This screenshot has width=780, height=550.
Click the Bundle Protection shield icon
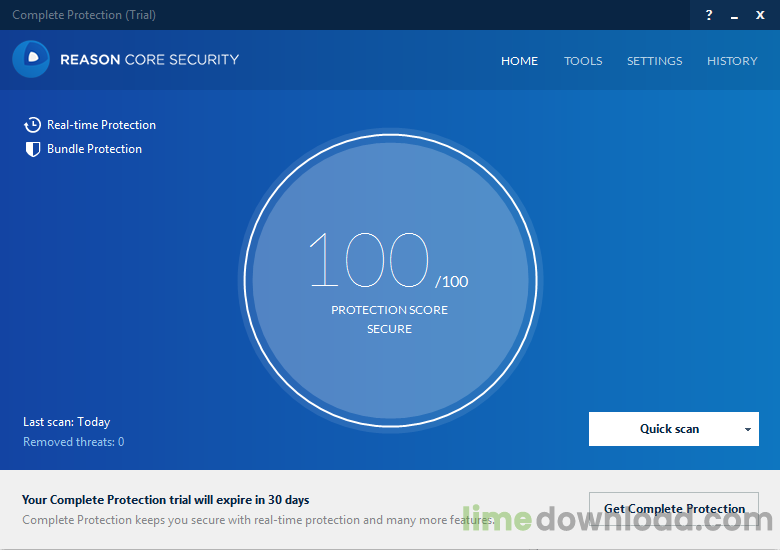pyautogui.click(x=32, y=149)
